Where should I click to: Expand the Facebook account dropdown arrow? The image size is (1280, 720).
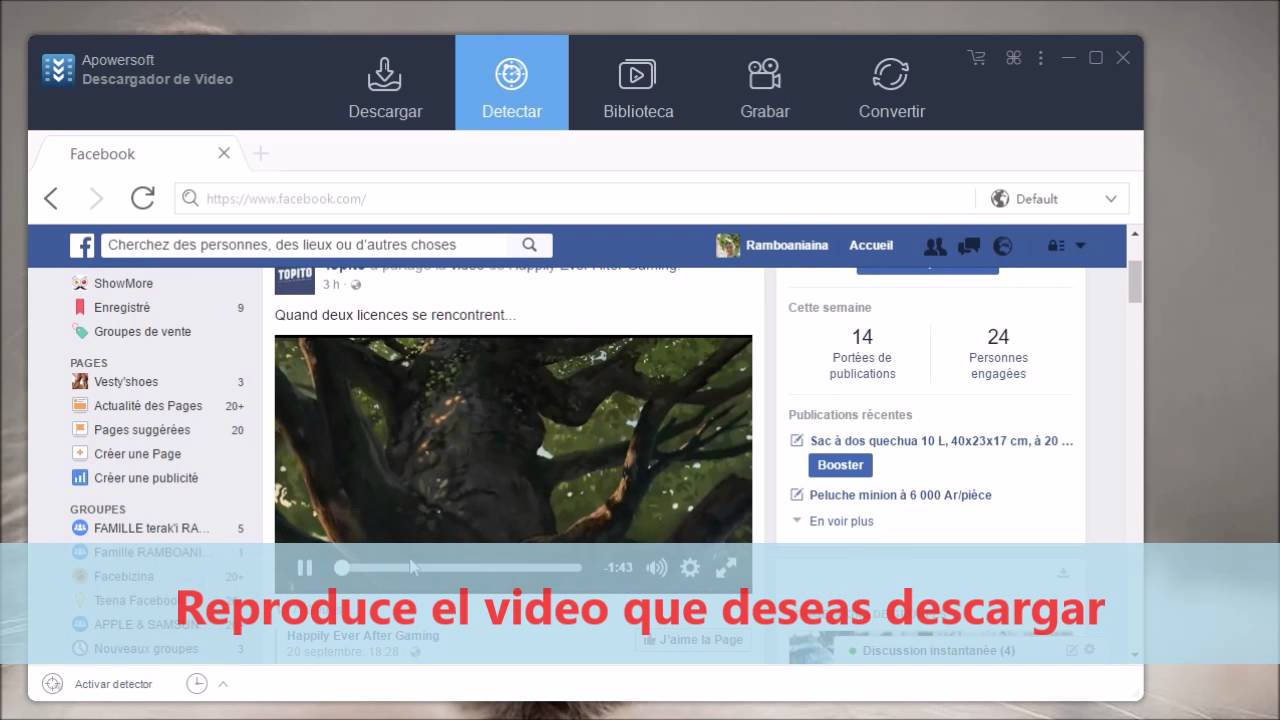point(1080,246)
